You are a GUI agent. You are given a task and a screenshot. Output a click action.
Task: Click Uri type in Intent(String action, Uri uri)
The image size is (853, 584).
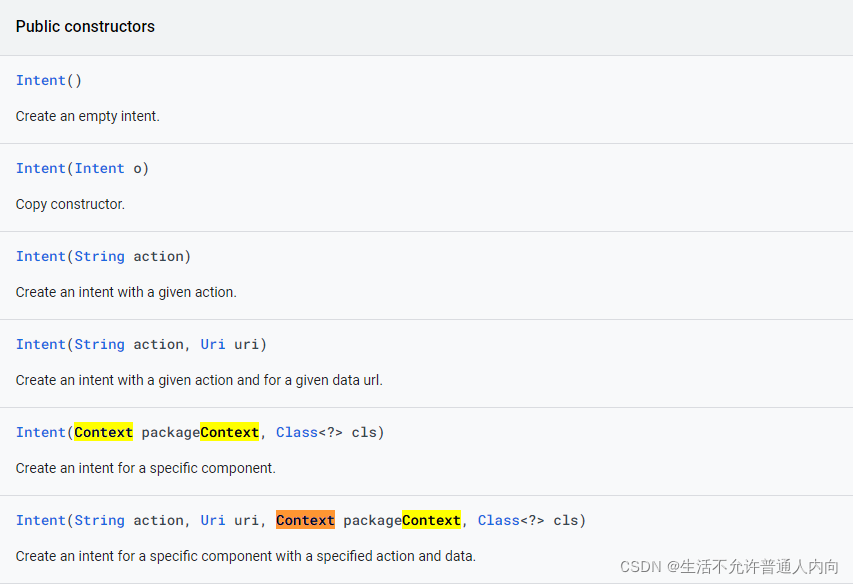coord(213,345)
